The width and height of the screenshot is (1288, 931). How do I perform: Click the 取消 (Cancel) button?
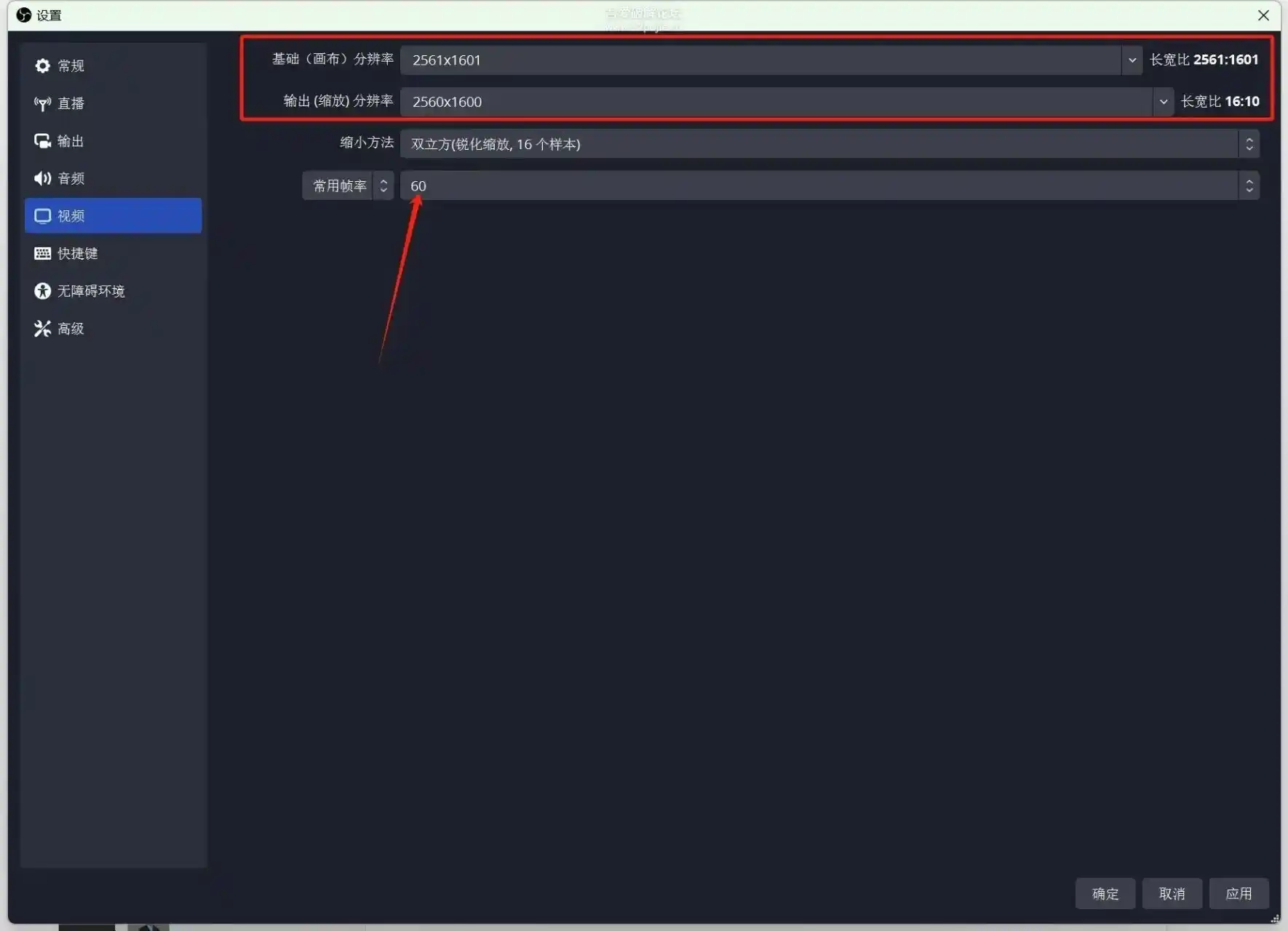[x=1171, y=893]
